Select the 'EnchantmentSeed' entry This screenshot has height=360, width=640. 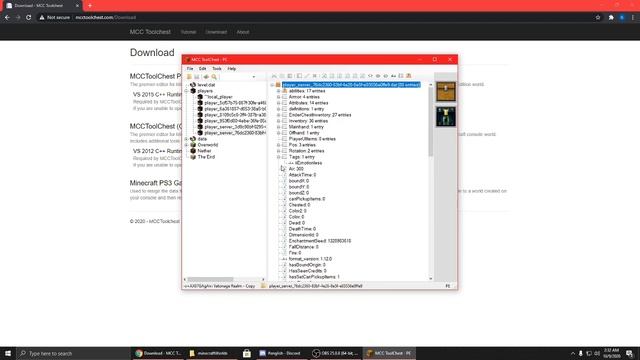(320, 241)
